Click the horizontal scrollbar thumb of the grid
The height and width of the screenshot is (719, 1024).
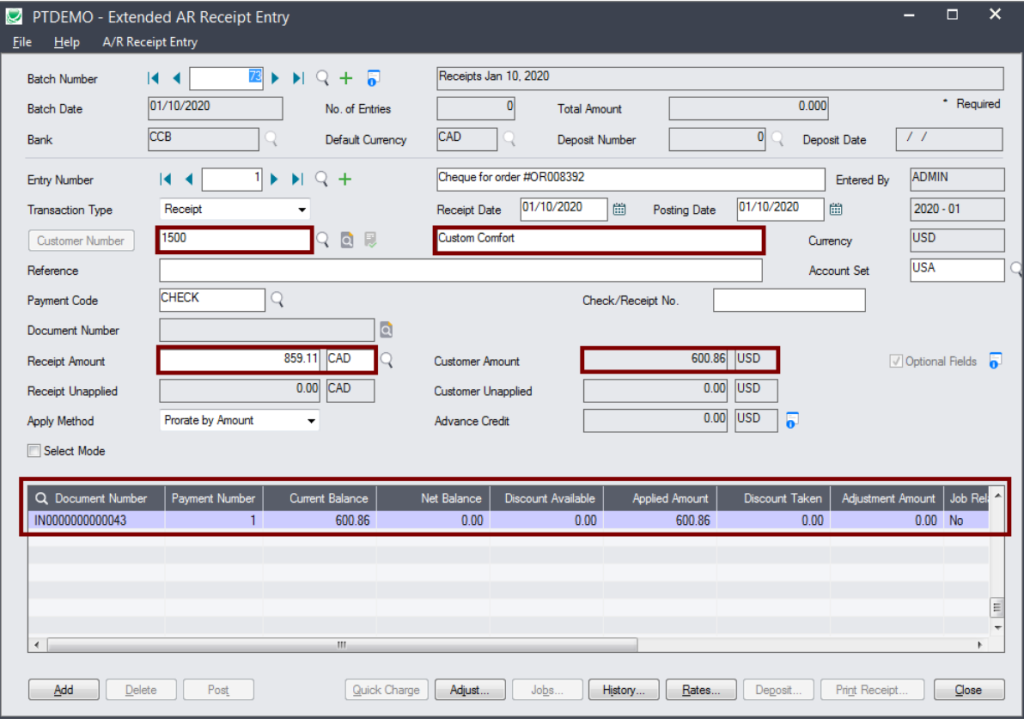(x=342, y=645)
